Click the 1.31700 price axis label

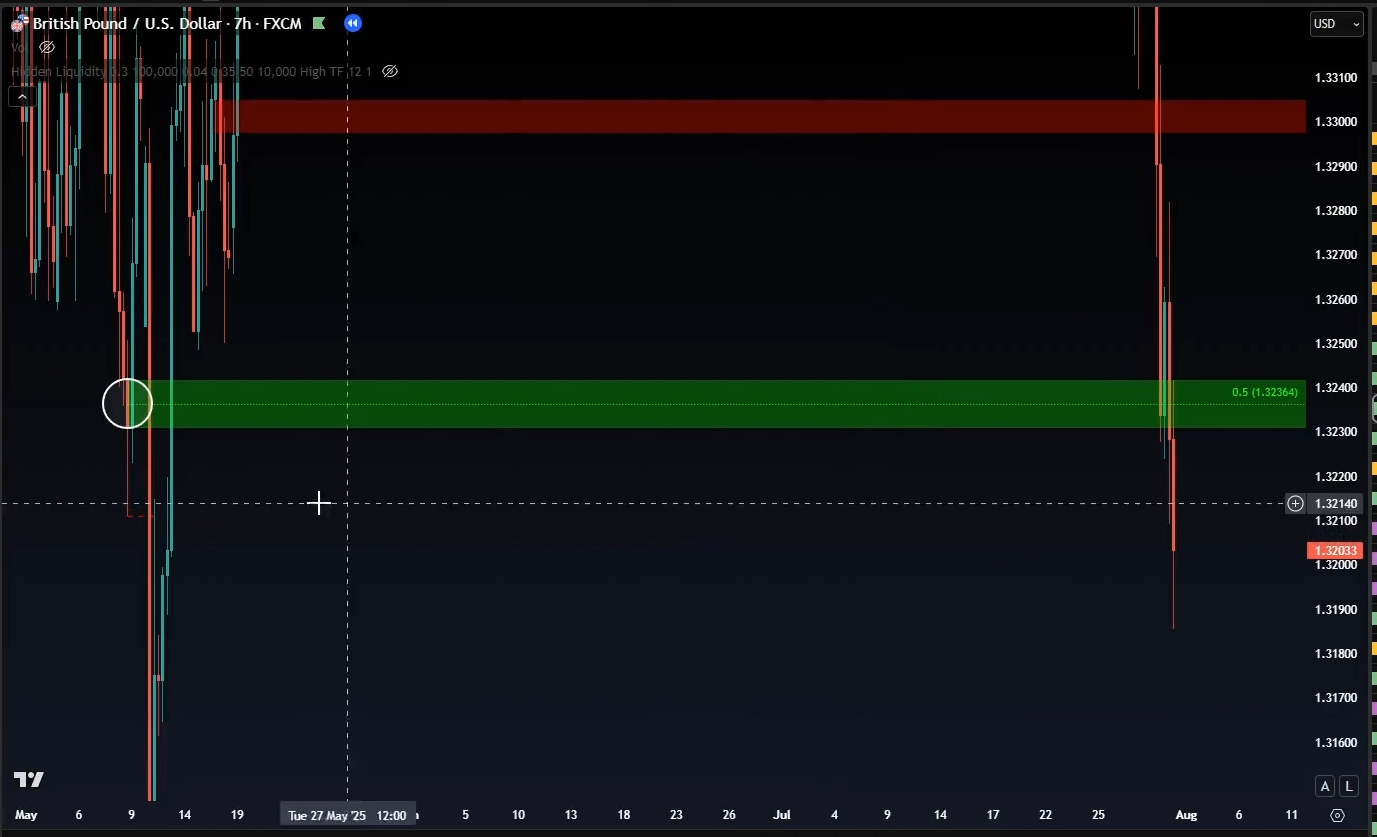click(1336, 698)
